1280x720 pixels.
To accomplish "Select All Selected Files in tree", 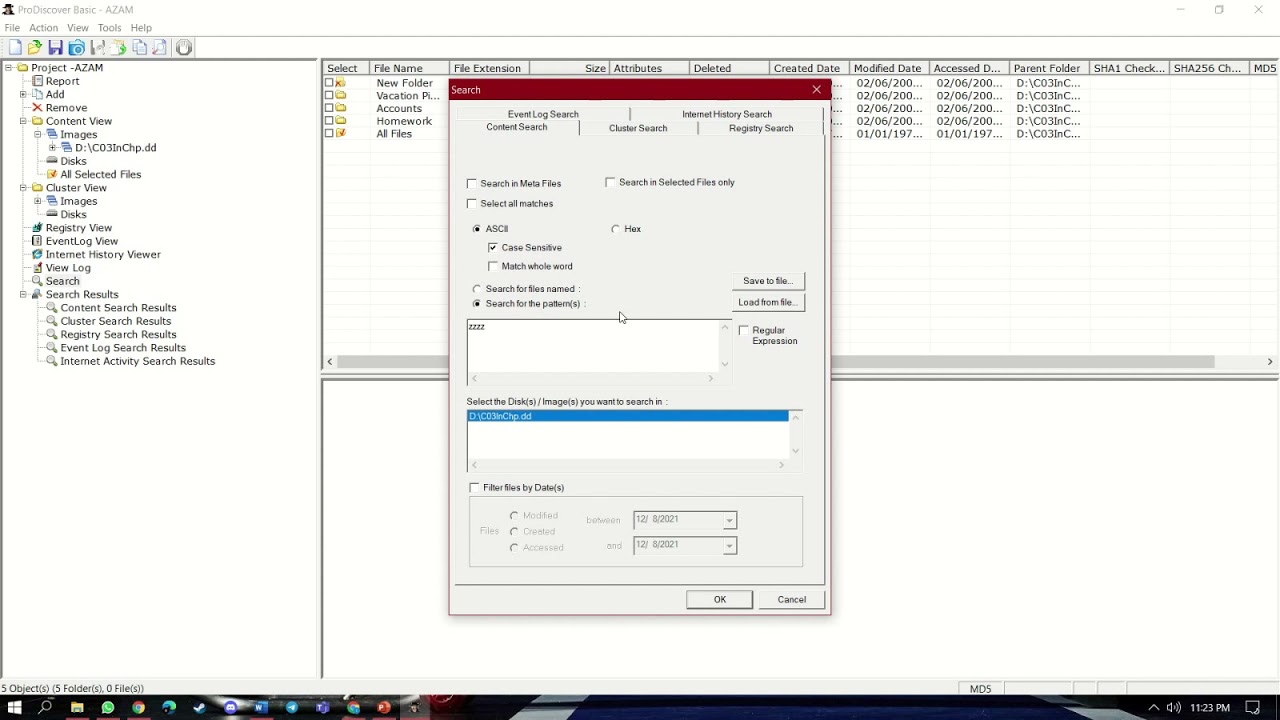I will point(100,174).
